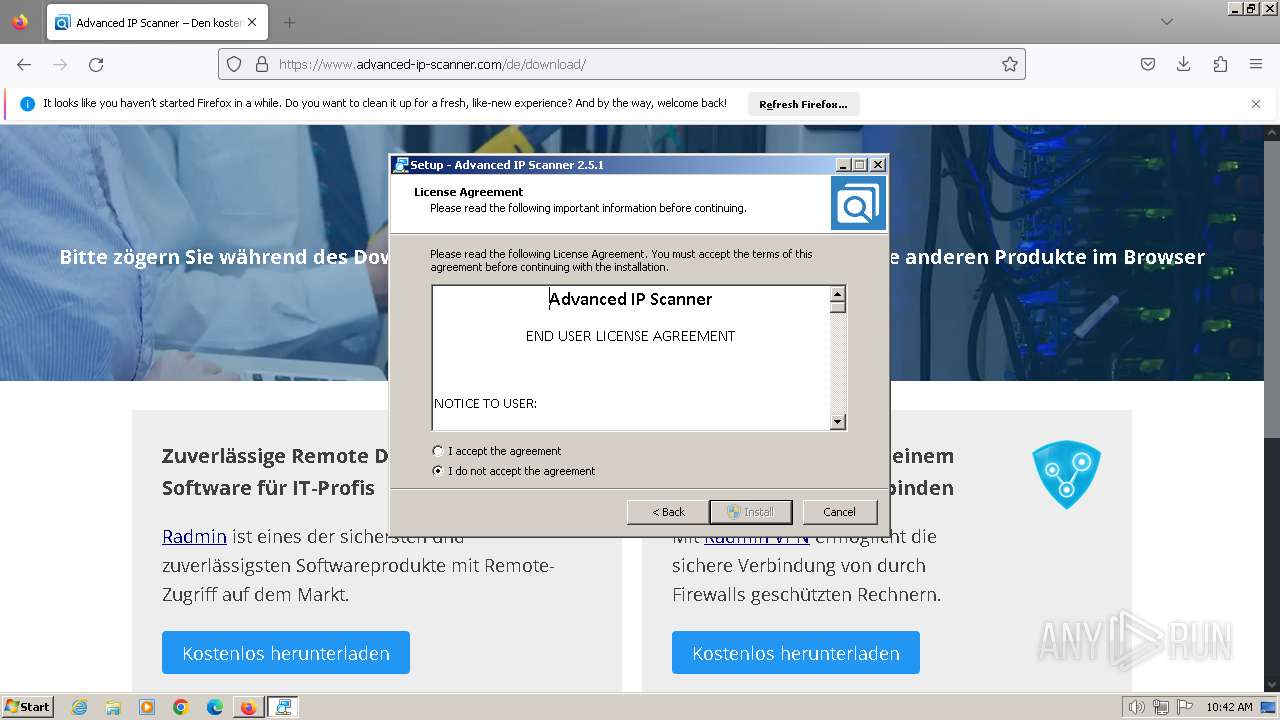Image resolution: width=1280 pixels, height=720 pixels.
Task: Click the Radmin VPN shield logo
Action: click(x=1066, y=474)
